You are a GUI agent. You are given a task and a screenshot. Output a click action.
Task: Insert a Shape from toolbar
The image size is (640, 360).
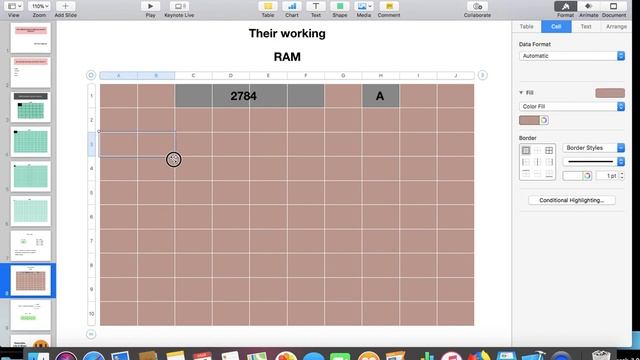coord(340,6)
